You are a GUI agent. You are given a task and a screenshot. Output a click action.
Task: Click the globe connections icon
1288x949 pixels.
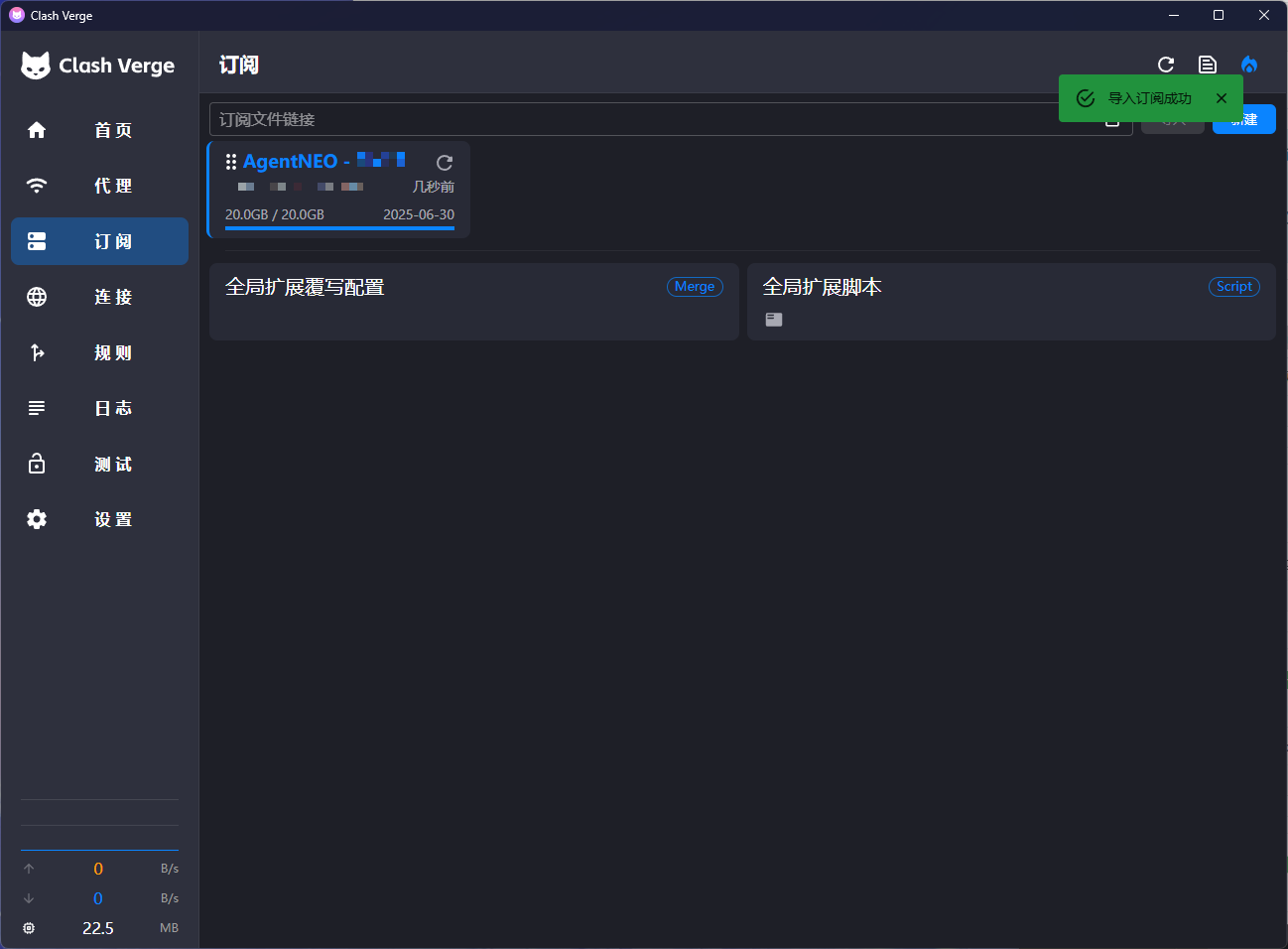pos(37,297)
